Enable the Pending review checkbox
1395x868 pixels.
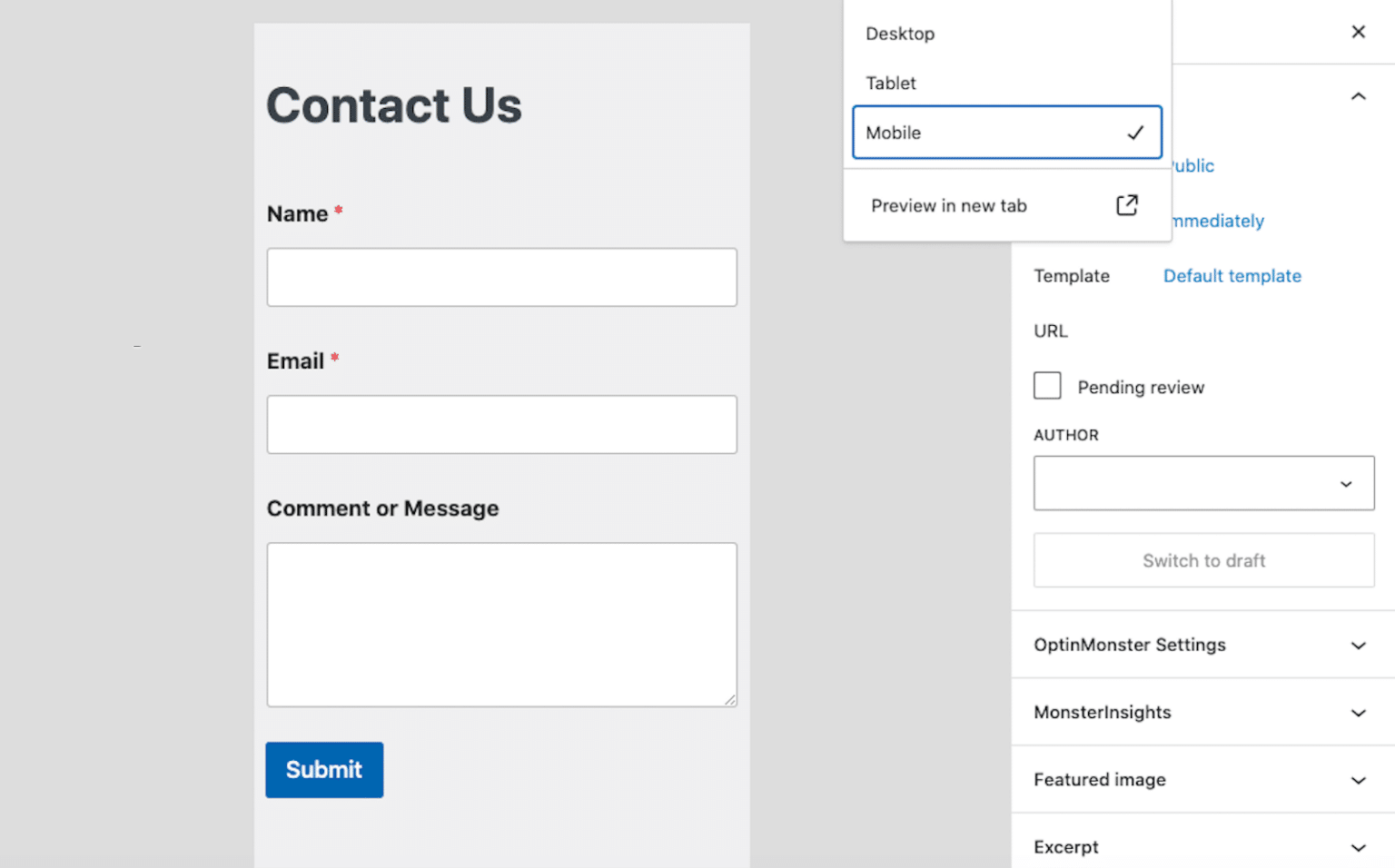1047,385
